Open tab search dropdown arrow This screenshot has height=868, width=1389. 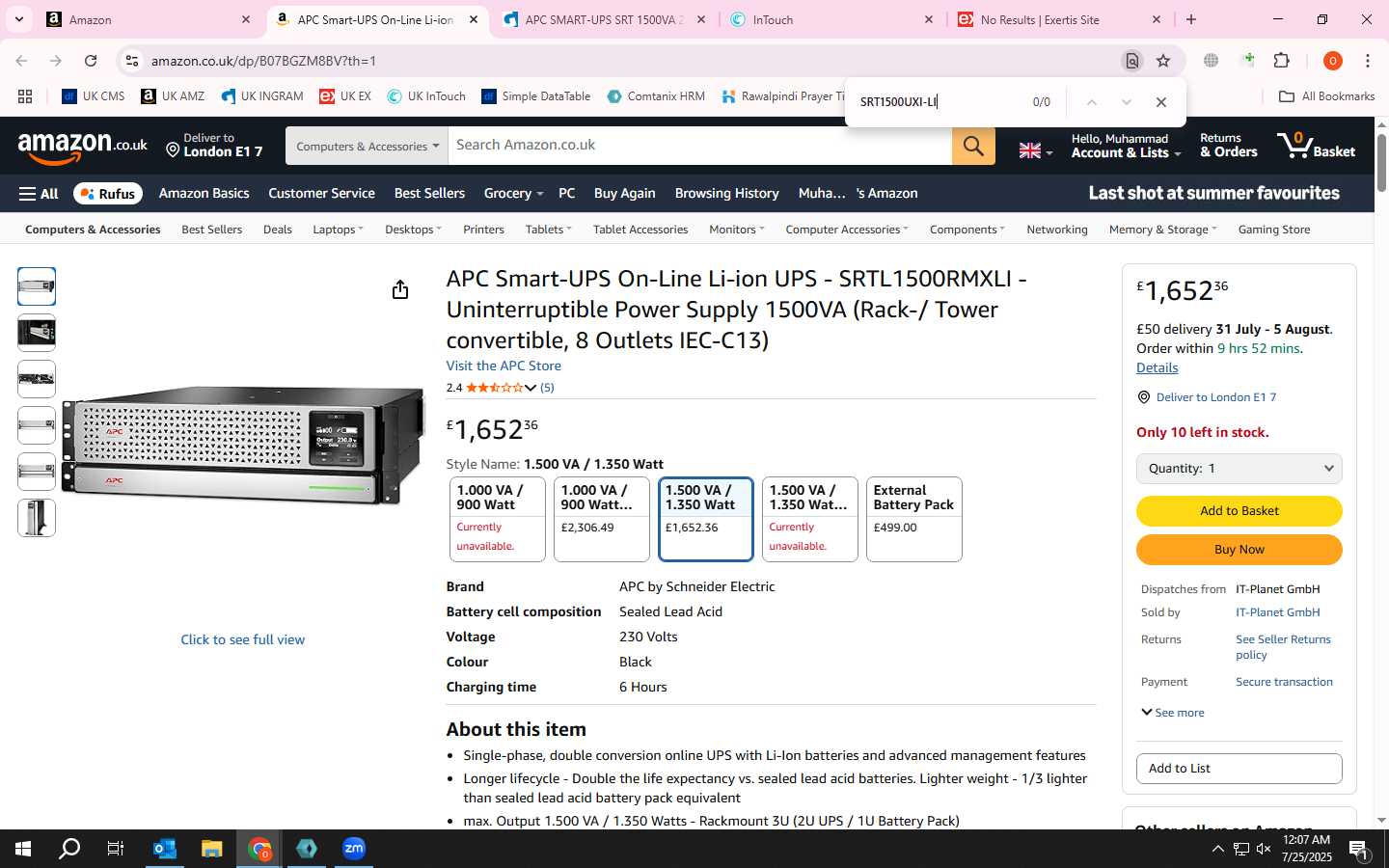(18, 19)
